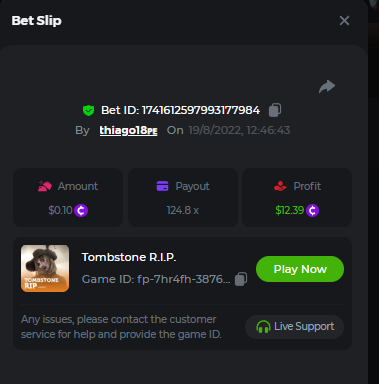Click the share arrow icon
This screenshot has width=379, height=384.
pyautogui.click(x=327, y=87)
